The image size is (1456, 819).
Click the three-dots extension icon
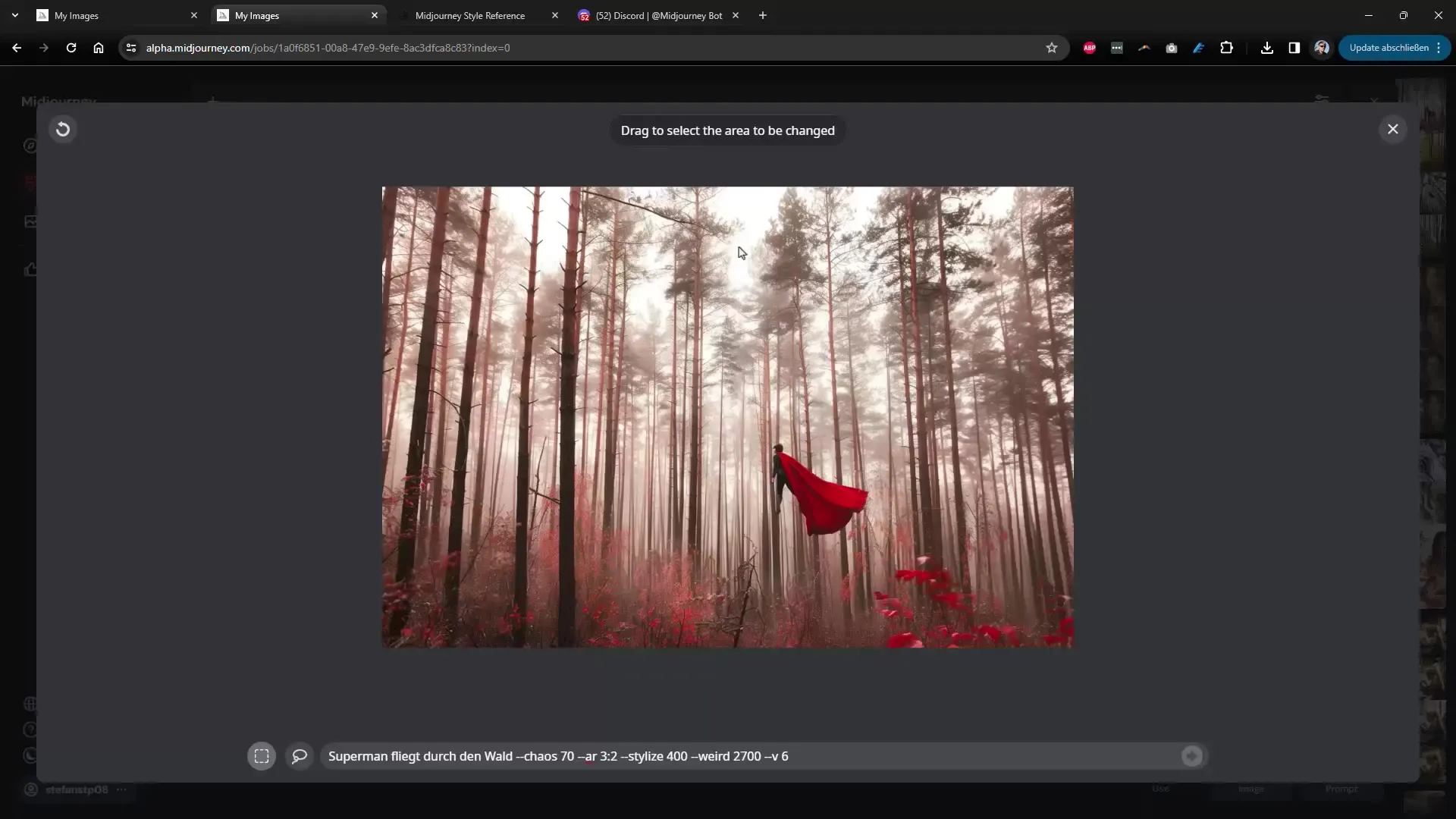tap(1117, 48)
